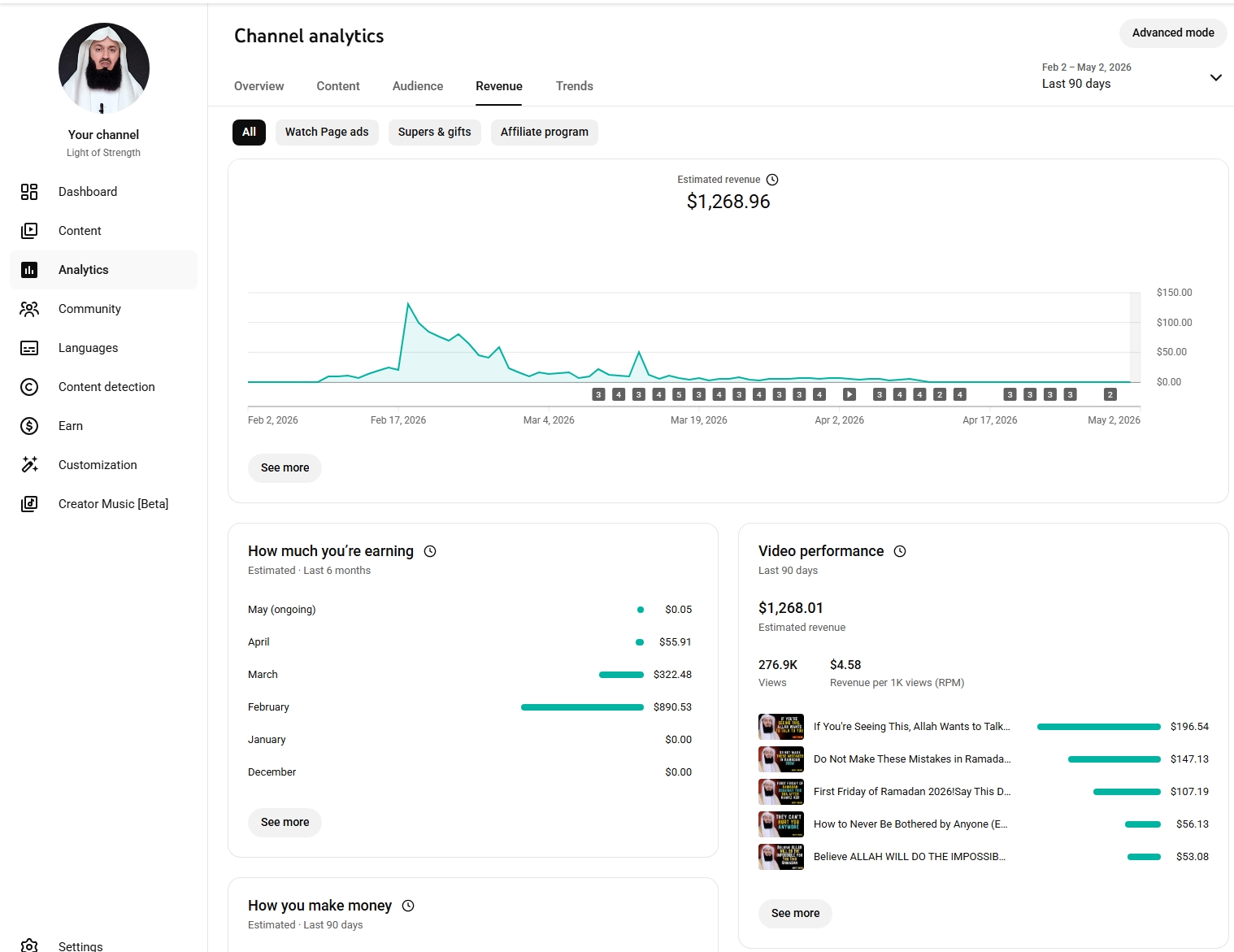Click the Advanced mode button

[1173, 33]
